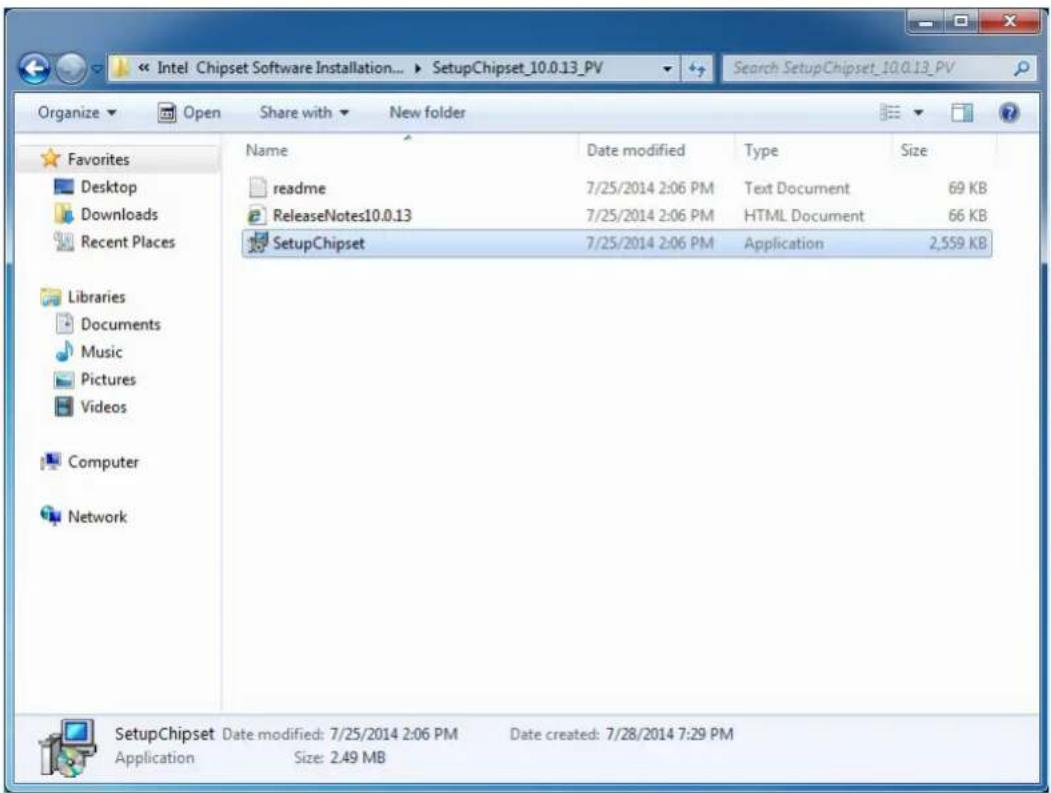Click the readme file name
1051x793 pixels.
[299, 188]
